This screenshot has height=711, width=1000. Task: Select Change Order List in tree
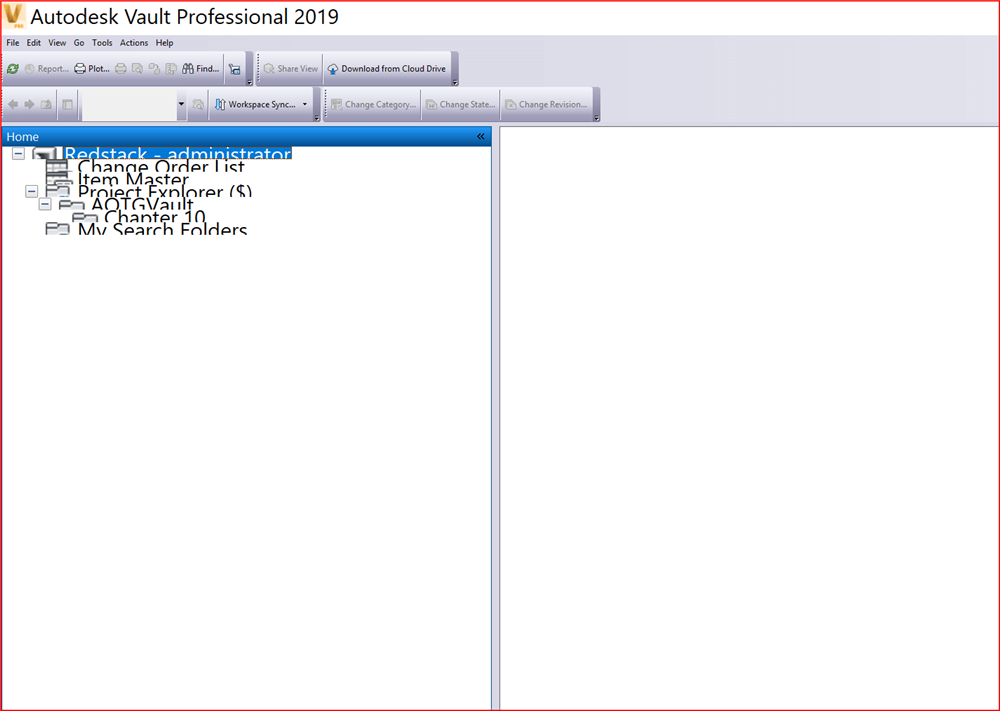[161, 167]
